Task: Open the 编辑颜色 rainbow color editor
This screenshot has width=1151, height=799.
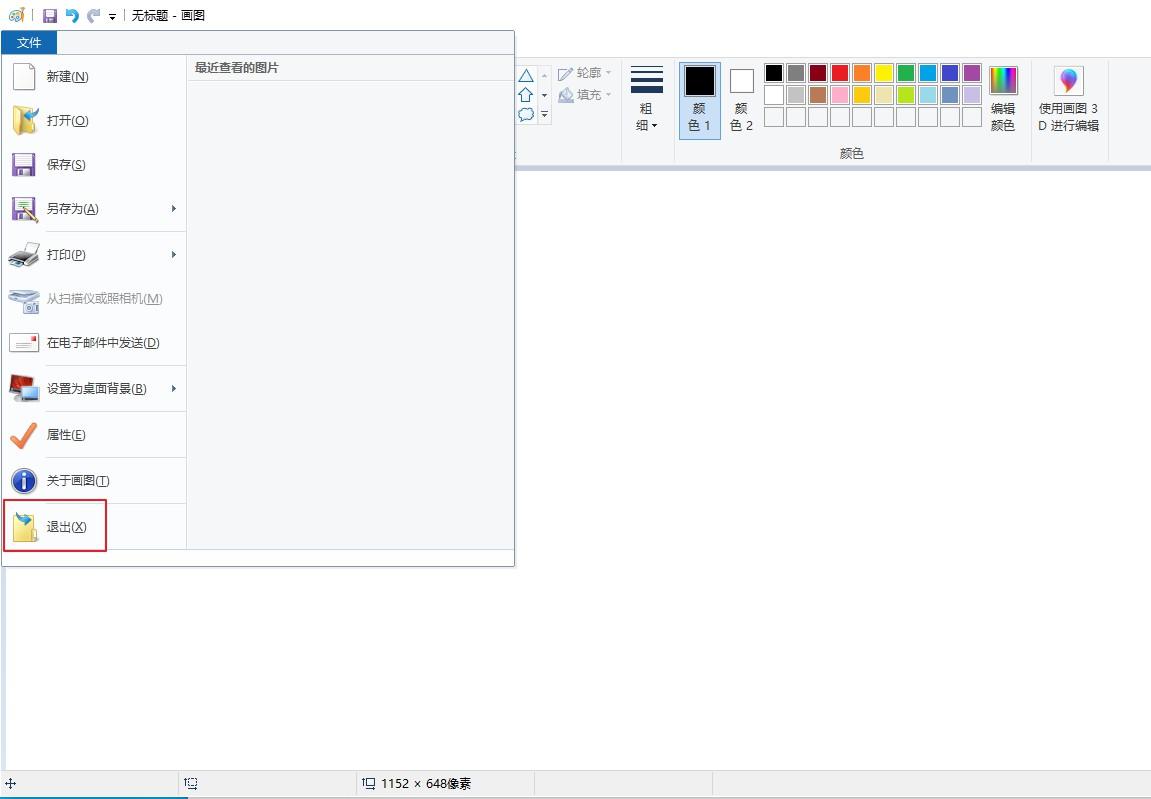Action: click(x=1003, y=98)
